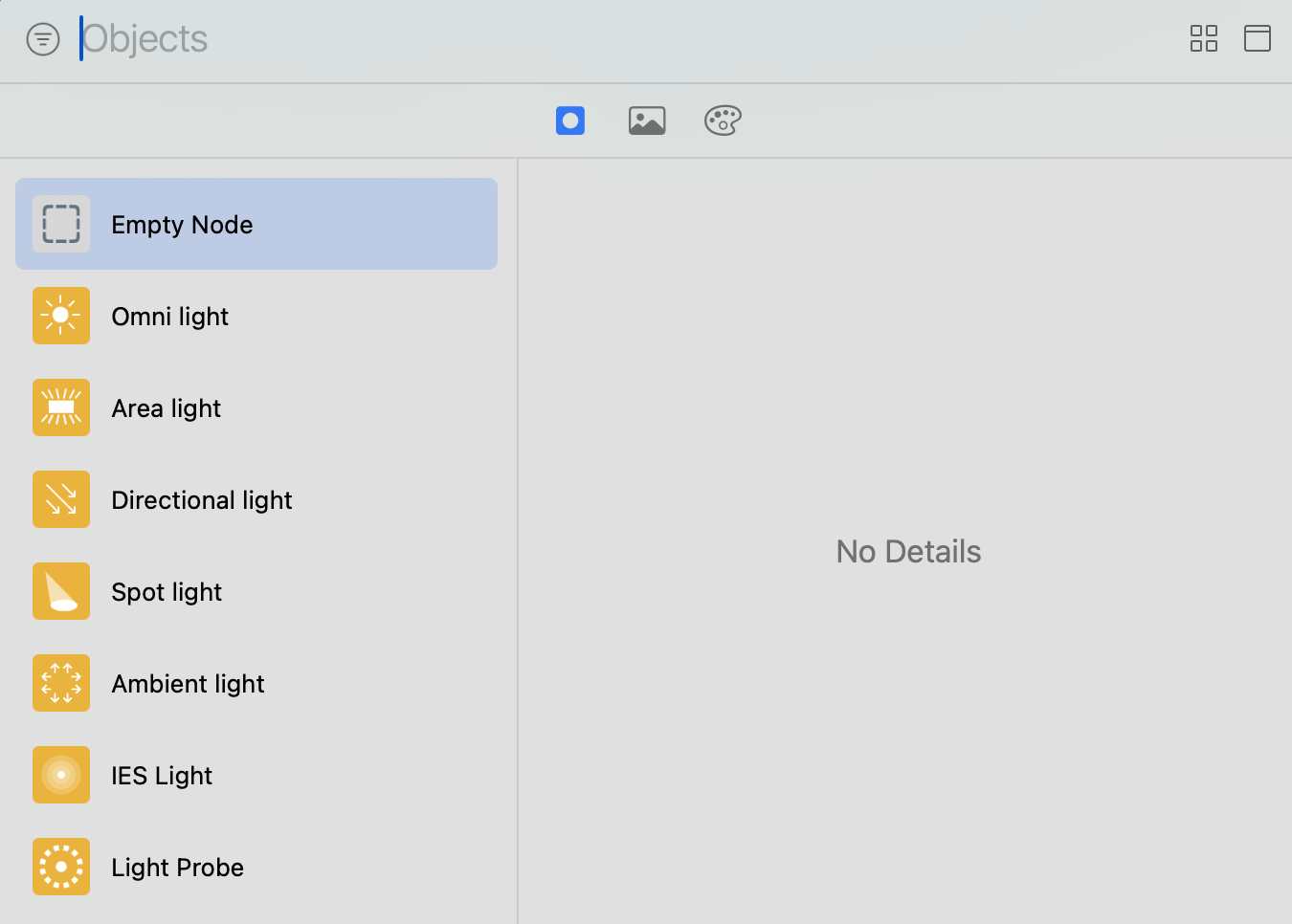Pick the Directional light arrows icon
The width and height of the screenshot is (1292, 924).
[61, 499]
